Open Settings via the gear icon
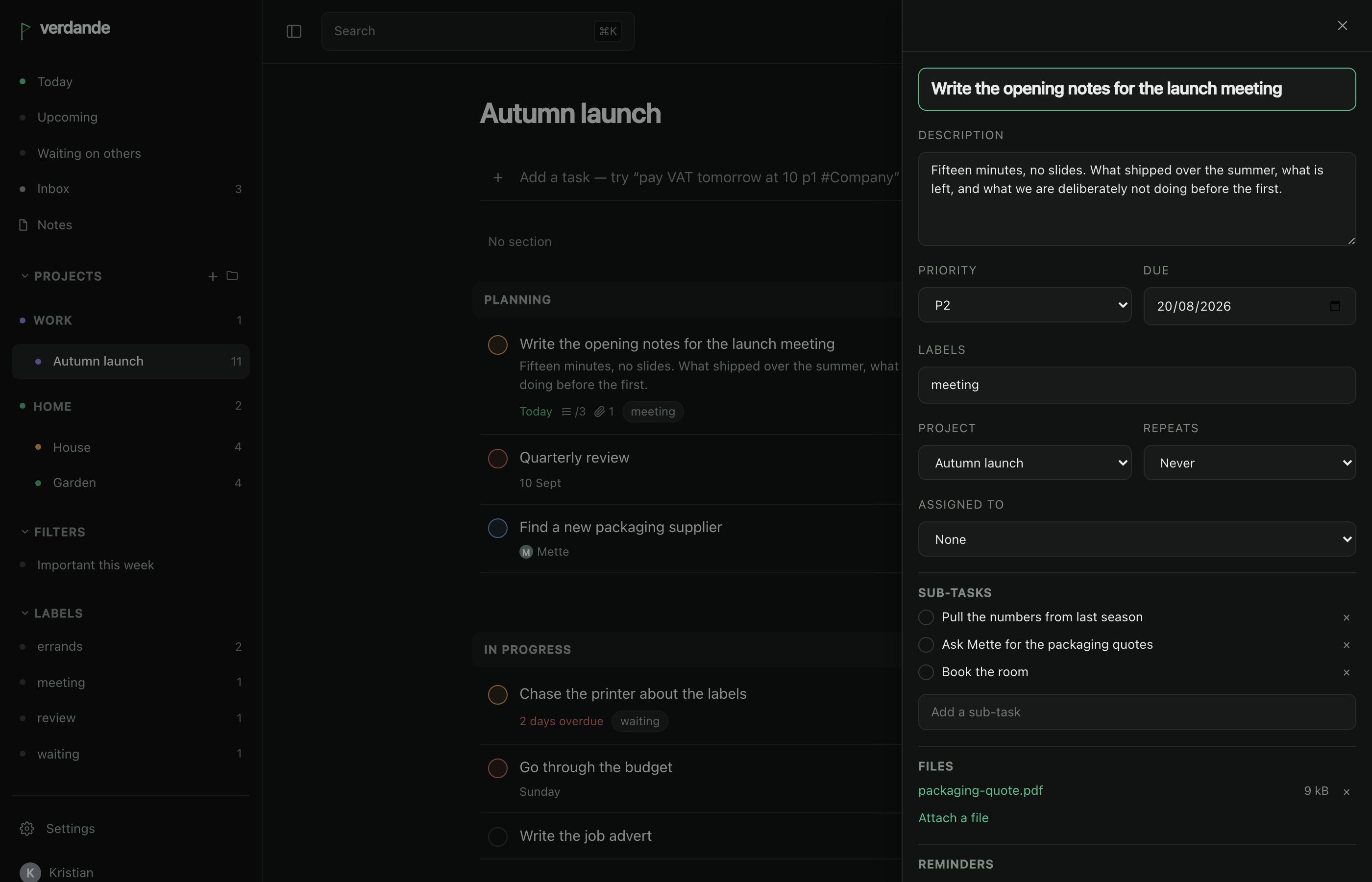The width and height of the screenshot is (1372, 882). click(27, 829)
